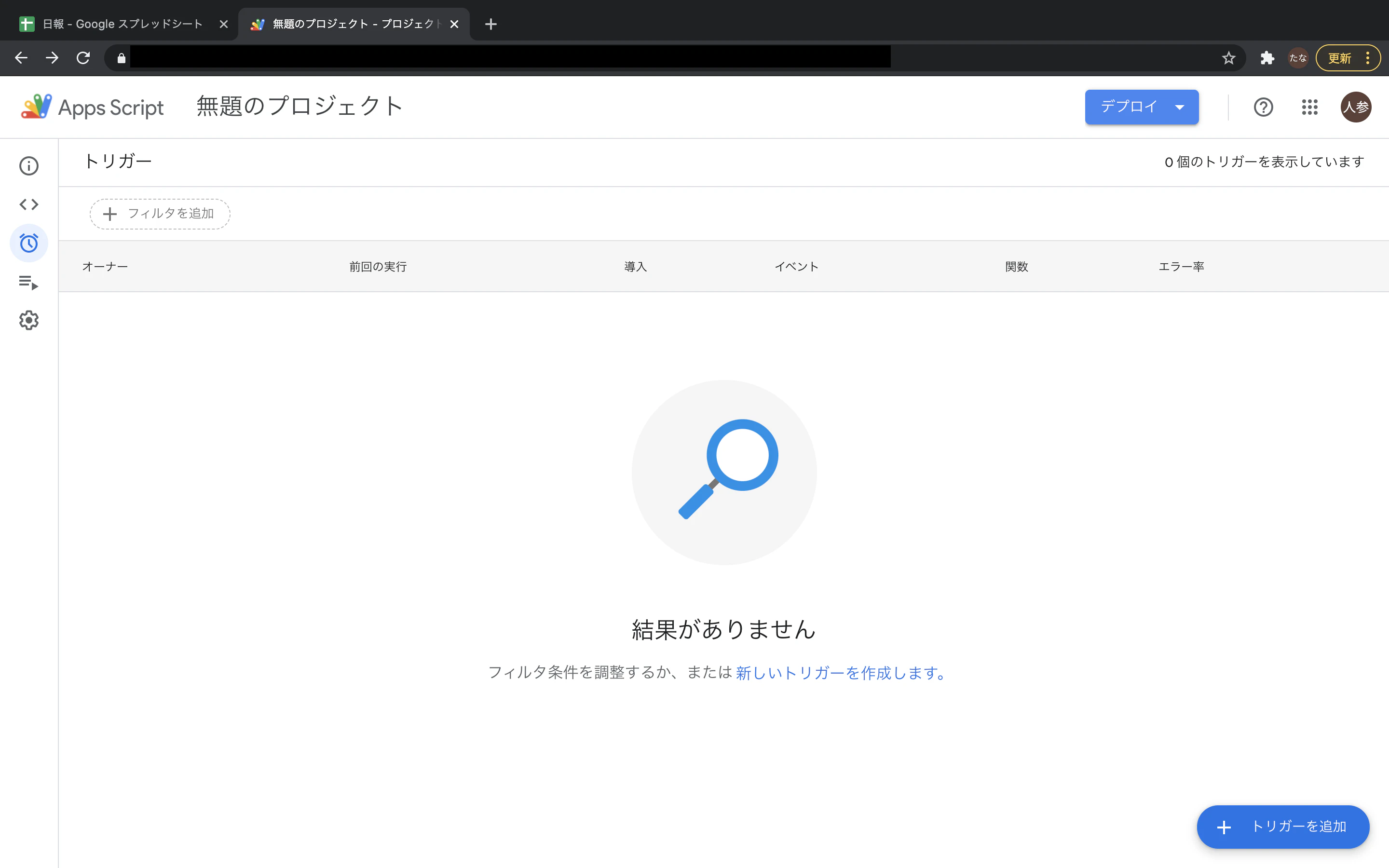This screenshot has height=868, width=1389.
Task: Open the browser extensions puzzle icon
Action: click(x=1267, y=57)
